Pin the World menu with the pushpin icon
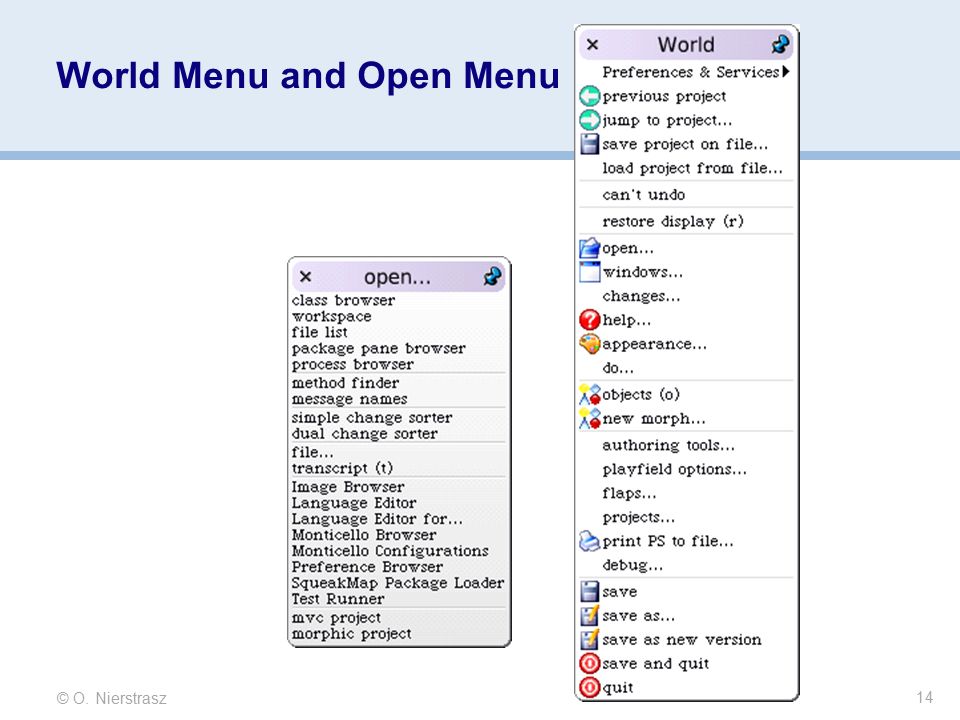960x720 pixels. click(x=780, y=44)
